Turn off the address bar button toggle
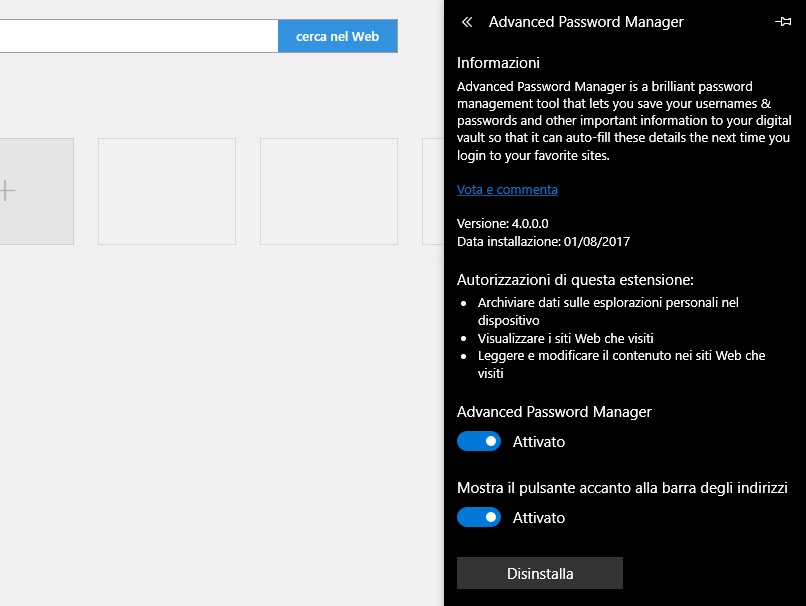Screen dimensions: 806x606 (x=479, y=517)
